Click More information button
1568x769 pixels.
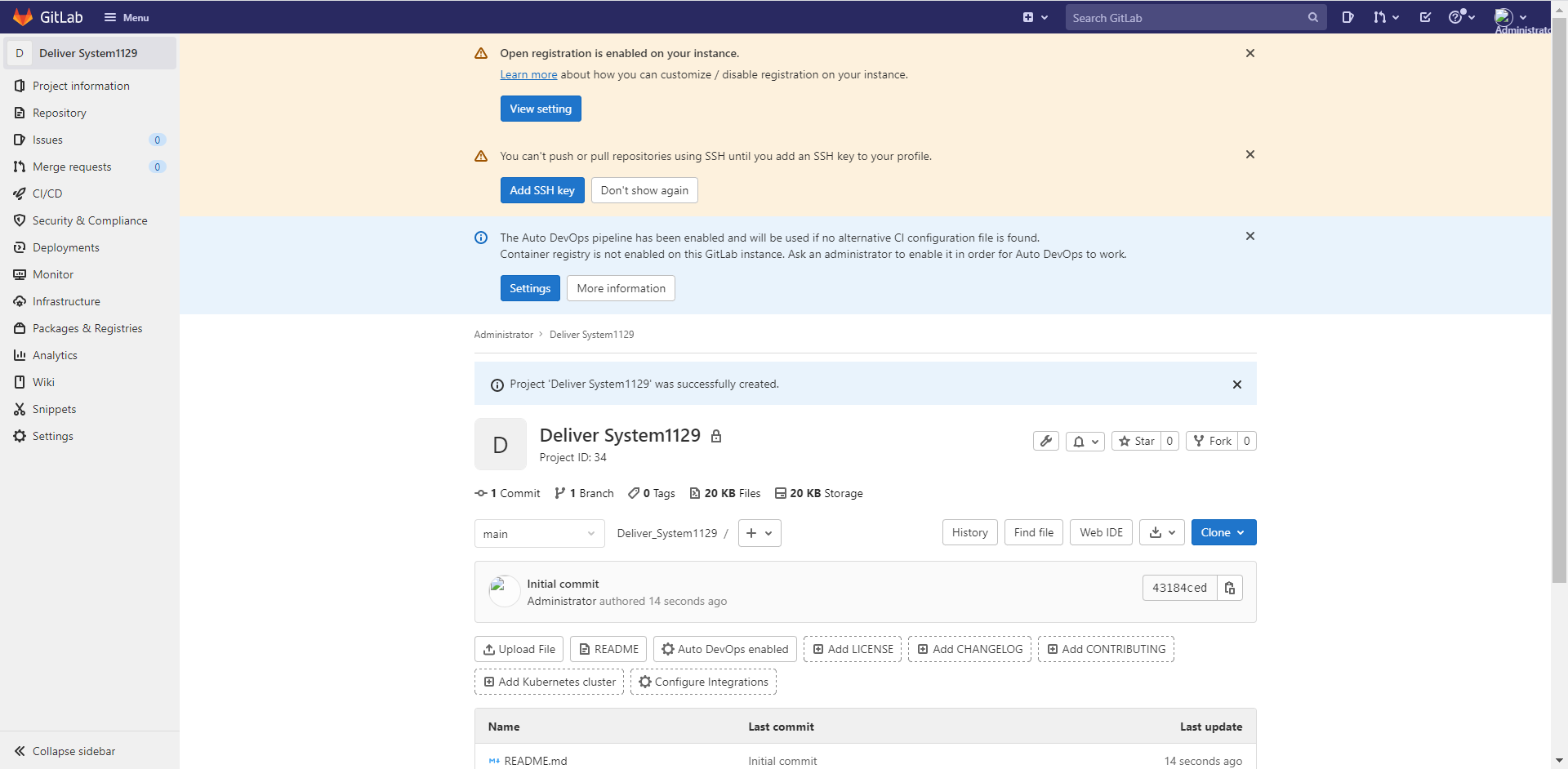tap(621, 288)
